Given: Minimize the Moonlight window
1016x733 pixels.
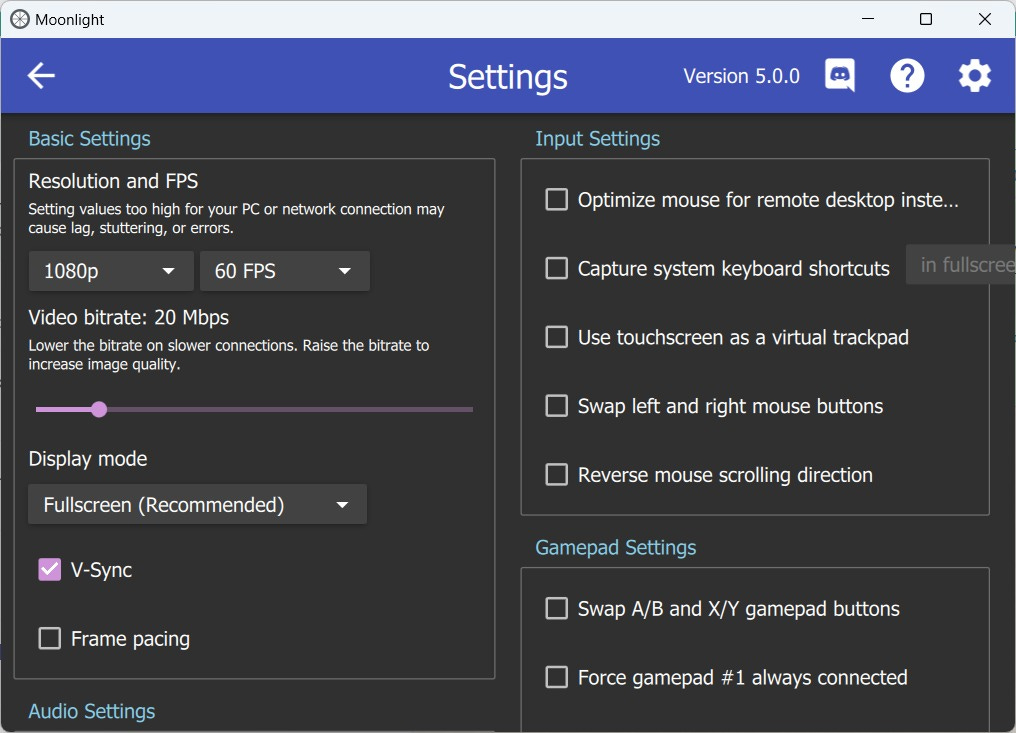Looking at the screenshot, I should [868, 19].
